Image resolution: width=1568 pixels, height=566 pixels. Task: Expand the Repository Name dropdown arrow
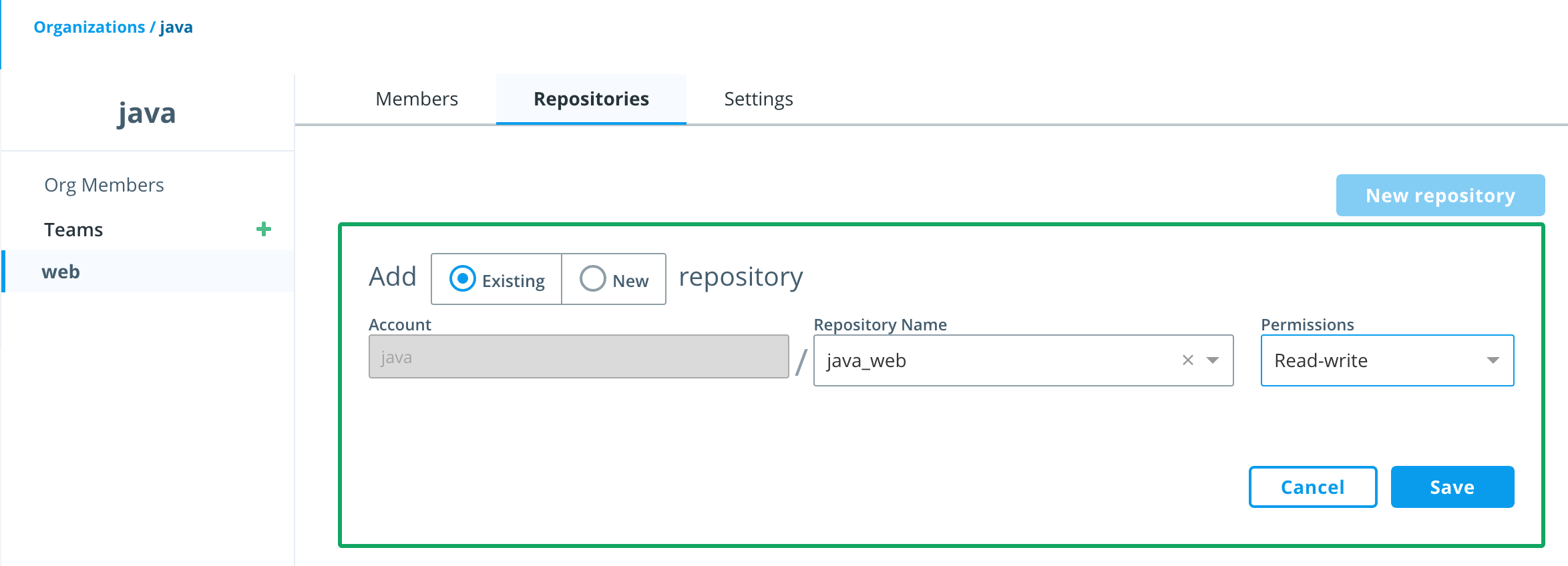[1213, 360]
